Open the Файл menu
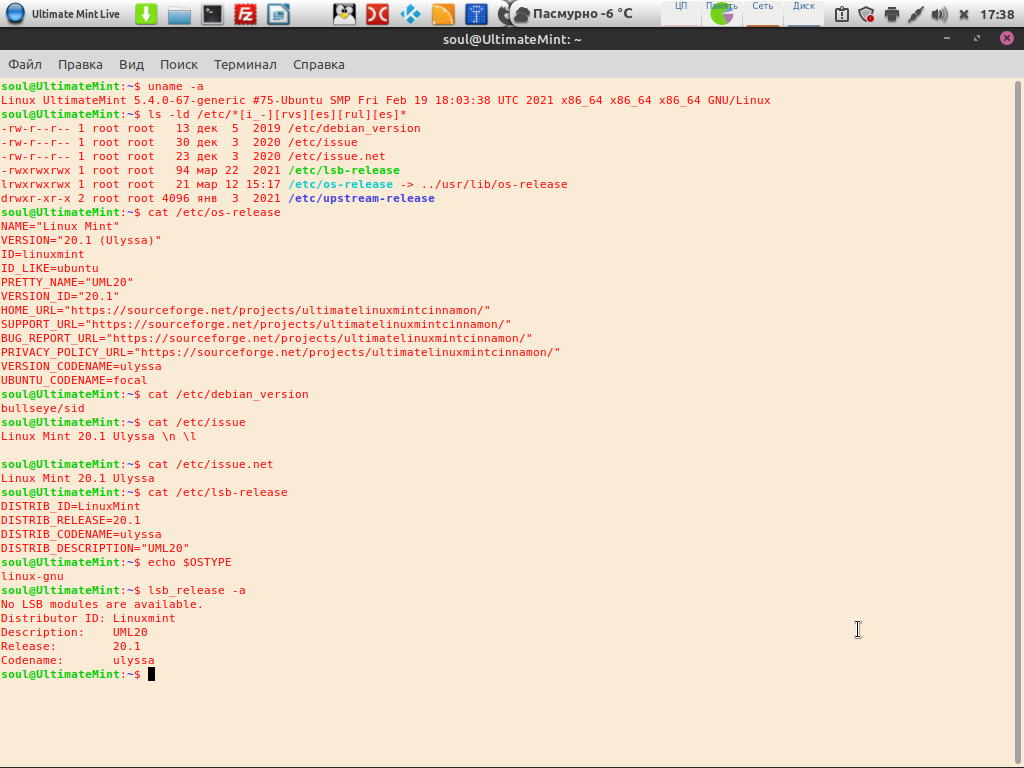The height and width of the screenshot is (768, 1024). [25, 65]
